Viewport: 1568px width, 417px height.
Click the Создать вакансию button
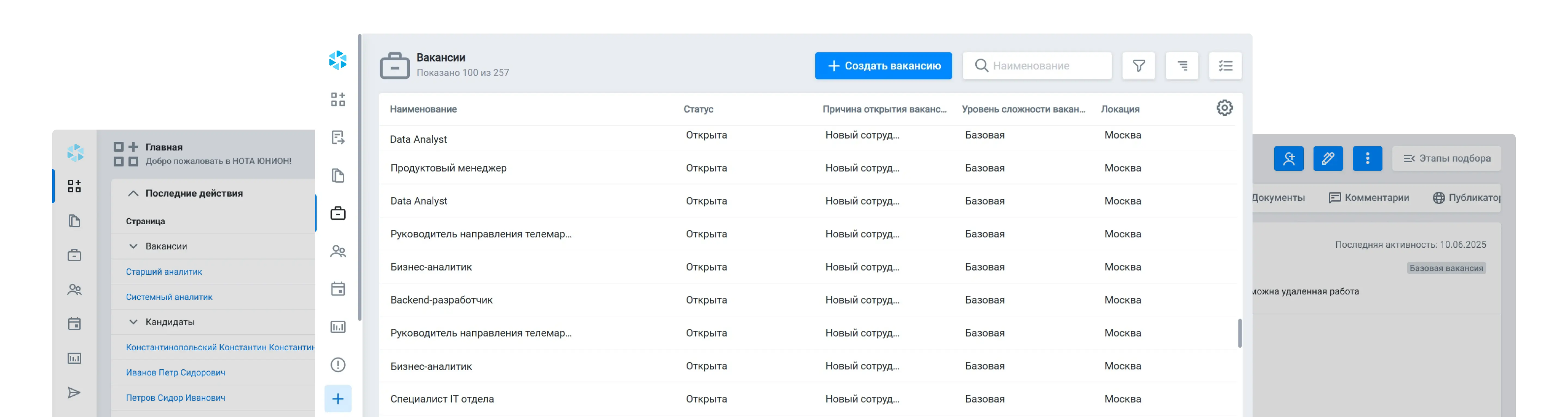[883, 66]
